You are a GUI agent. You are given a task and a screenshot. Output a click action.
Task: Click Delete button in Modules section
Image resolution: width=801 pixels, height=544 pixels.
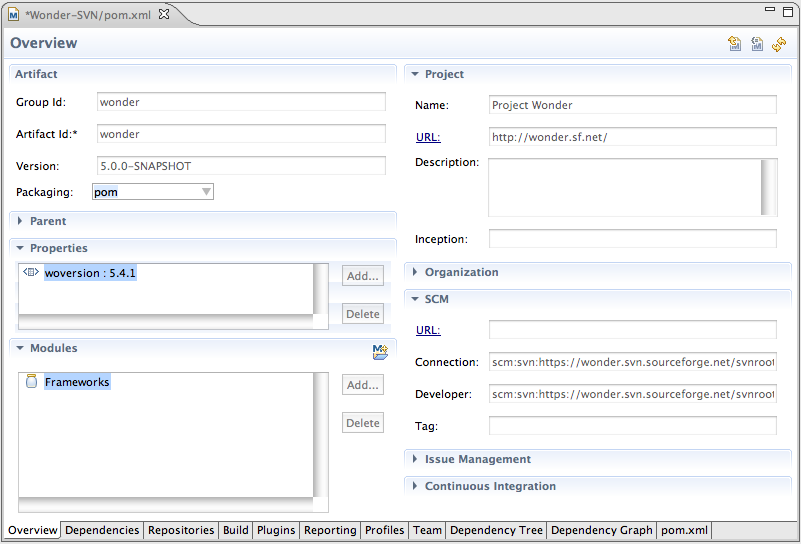point(363,422)
